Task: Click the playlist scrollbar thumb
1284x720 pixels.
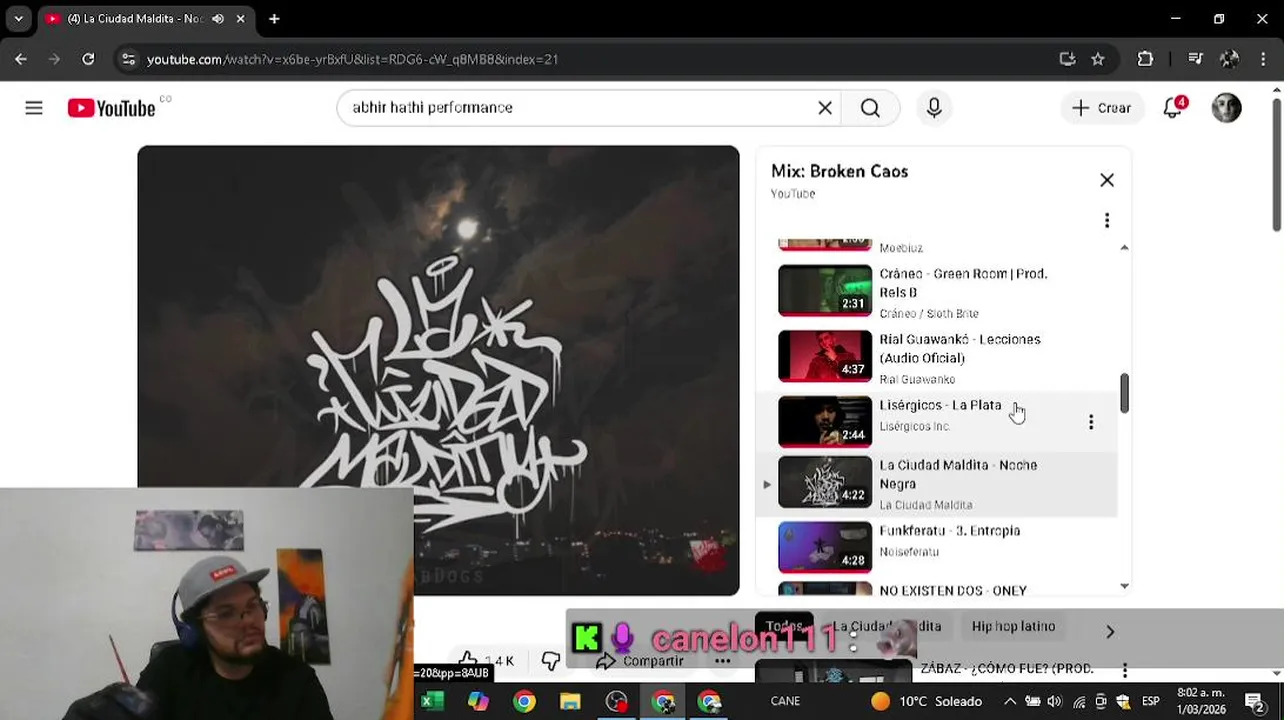Action: pyautogui.click(x=1124, y=393)
